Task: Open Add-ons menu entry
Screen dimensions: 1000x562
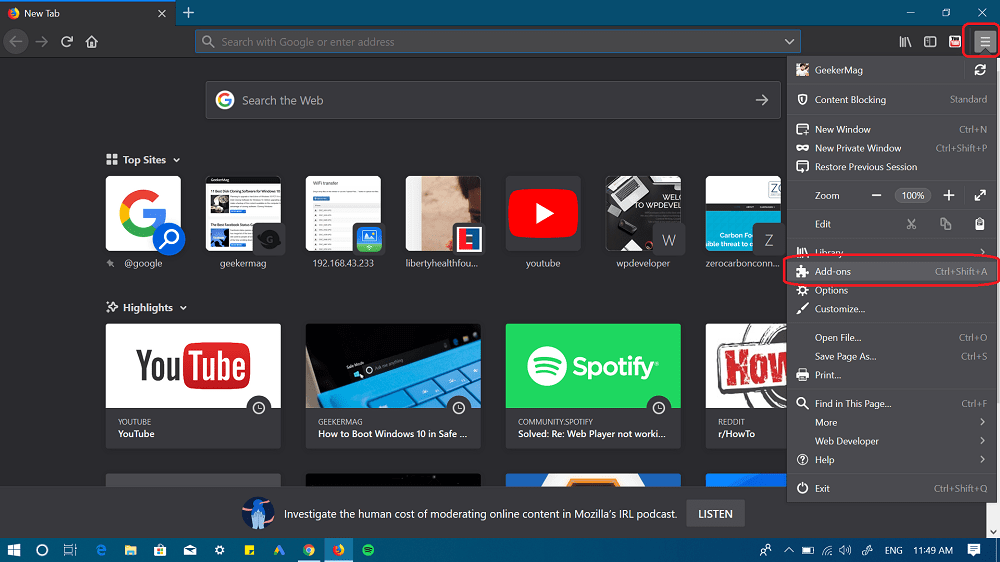Action: point(892,272)
